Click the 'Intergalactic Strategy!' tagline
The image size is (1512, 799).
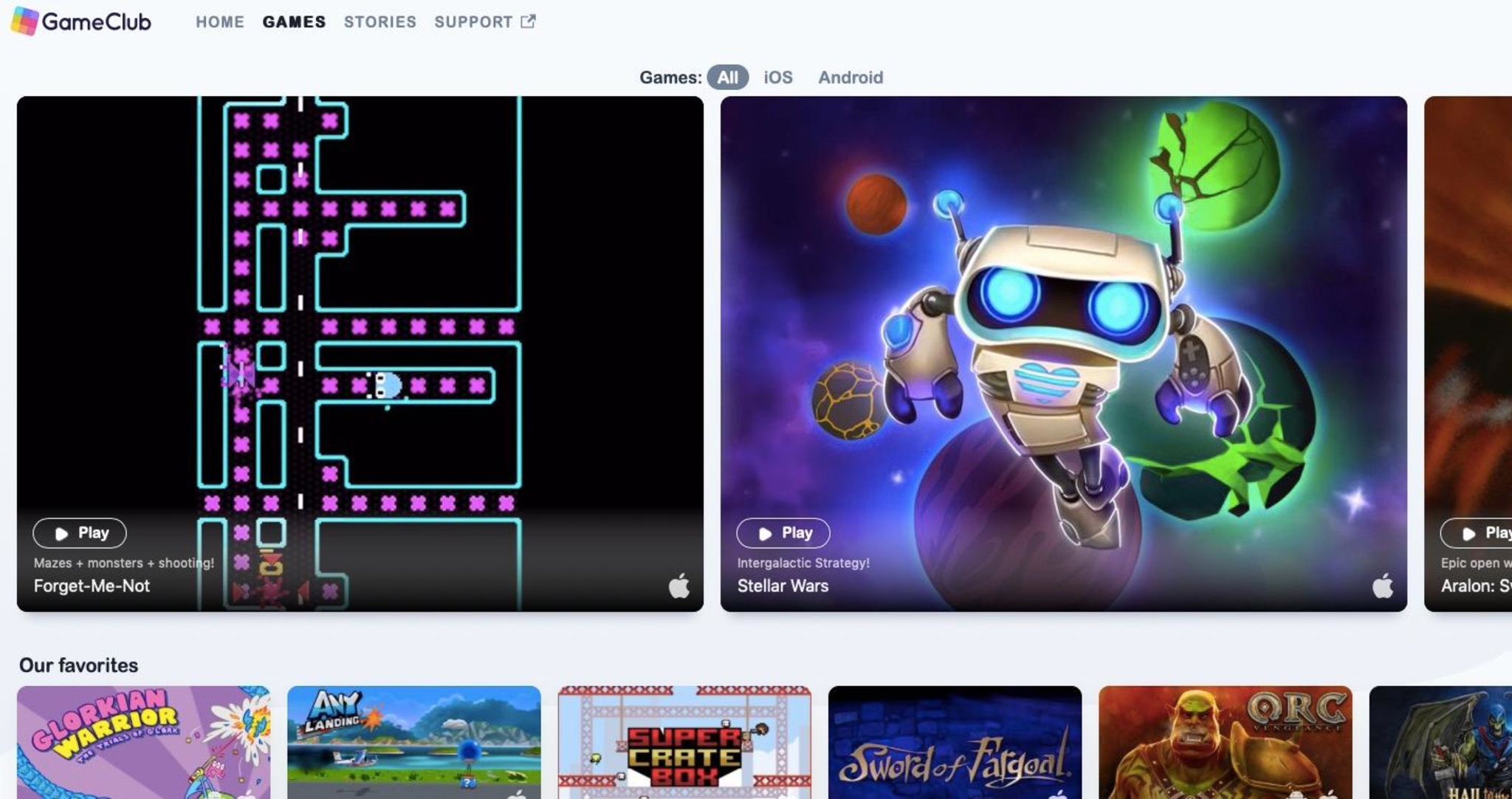(803, 563)
